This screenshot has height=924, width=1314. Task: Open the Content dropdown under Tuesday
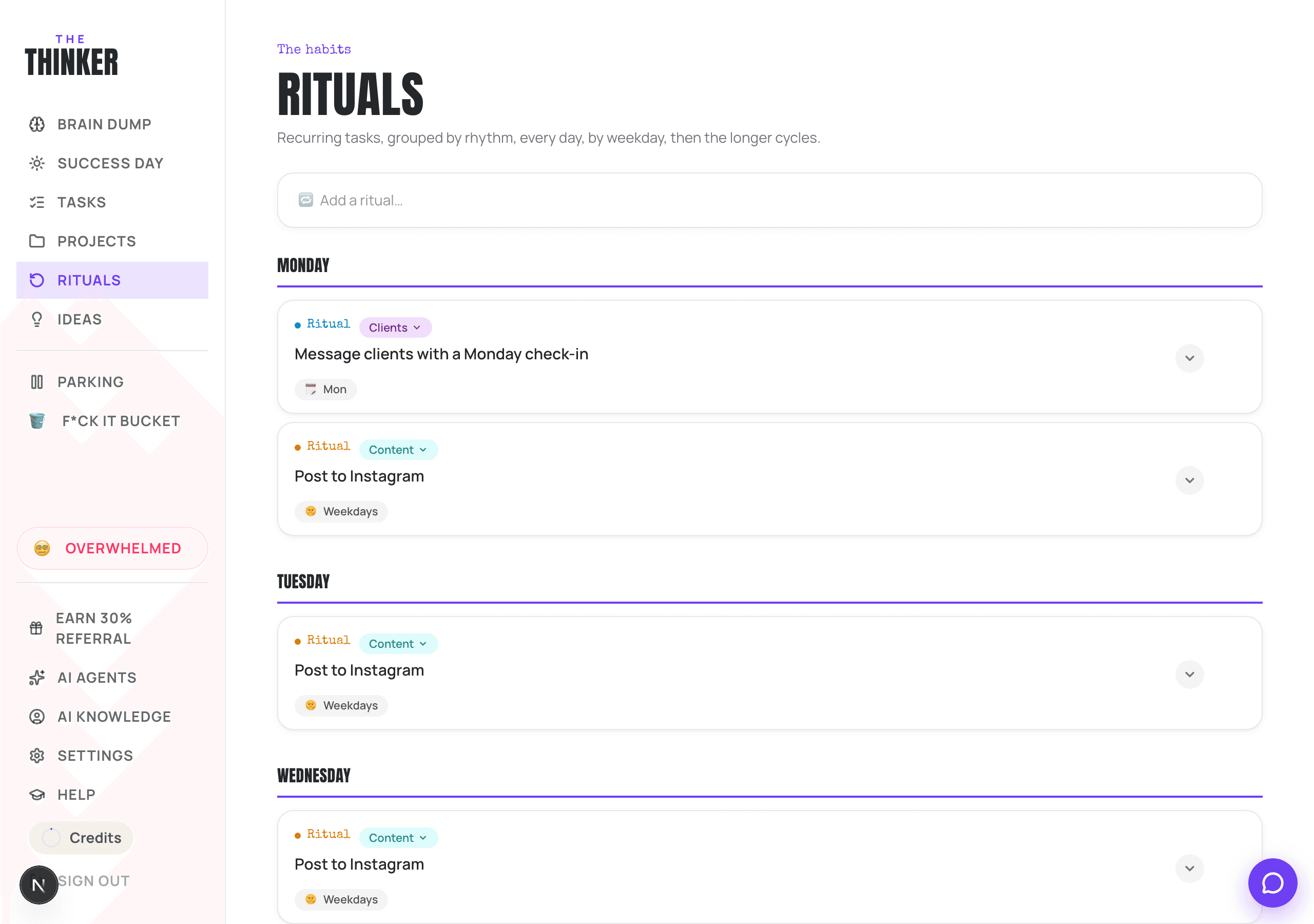398,644
